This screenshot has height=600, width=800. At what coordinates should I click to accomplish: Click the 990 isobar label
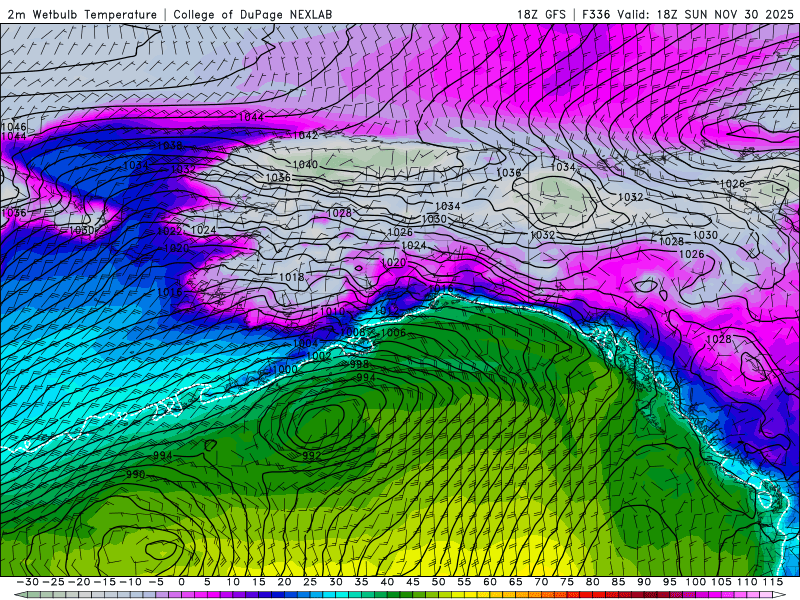click(x=136, y=474)
